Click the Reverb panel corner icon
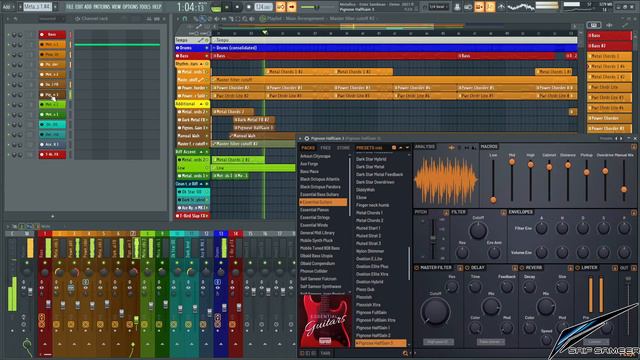 click(570, 268)
